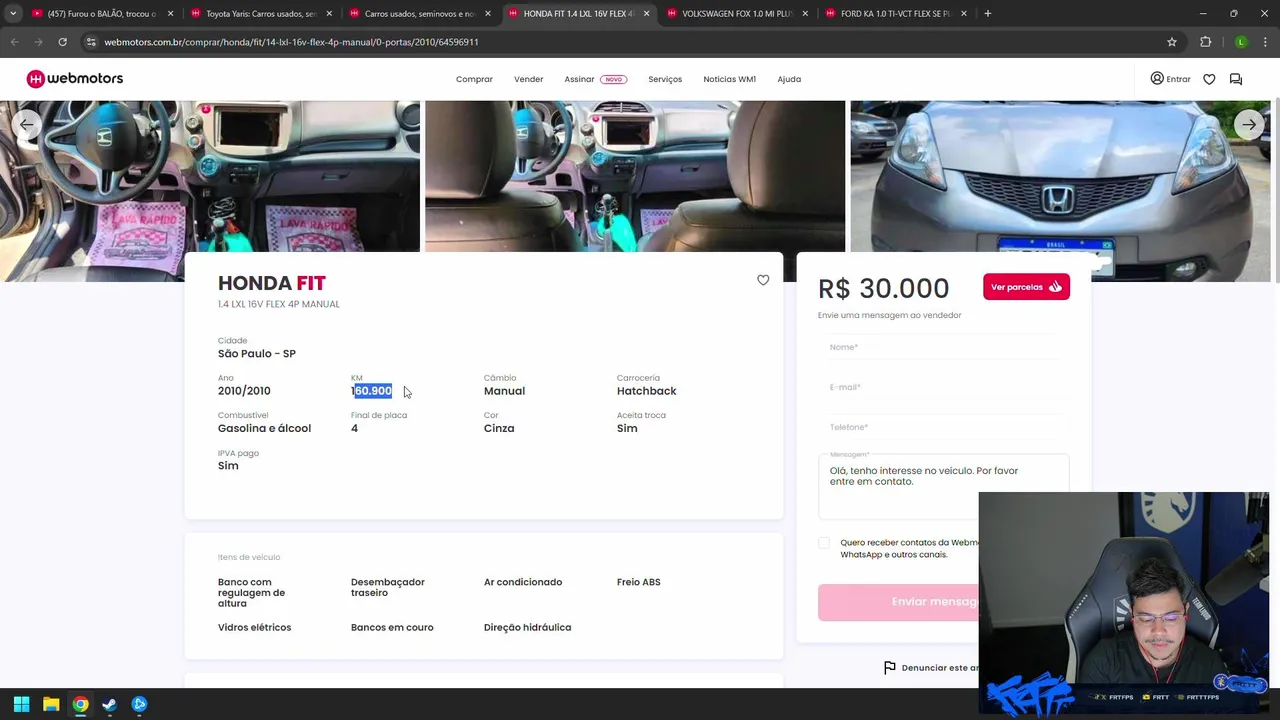
Task: Close the Toyota Yaris tab
Action: pyautogui.click(x=329, y=14)
